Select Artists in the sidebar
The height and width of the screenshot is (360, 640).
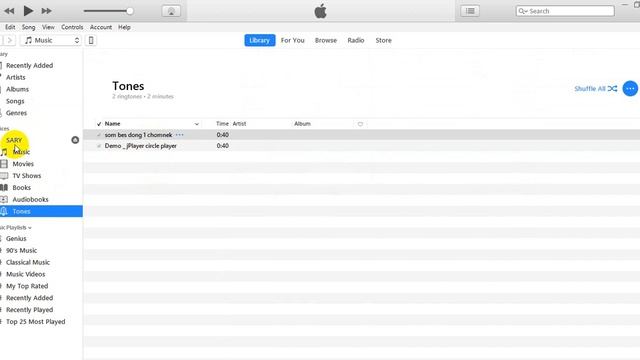[x=16, y=77]
